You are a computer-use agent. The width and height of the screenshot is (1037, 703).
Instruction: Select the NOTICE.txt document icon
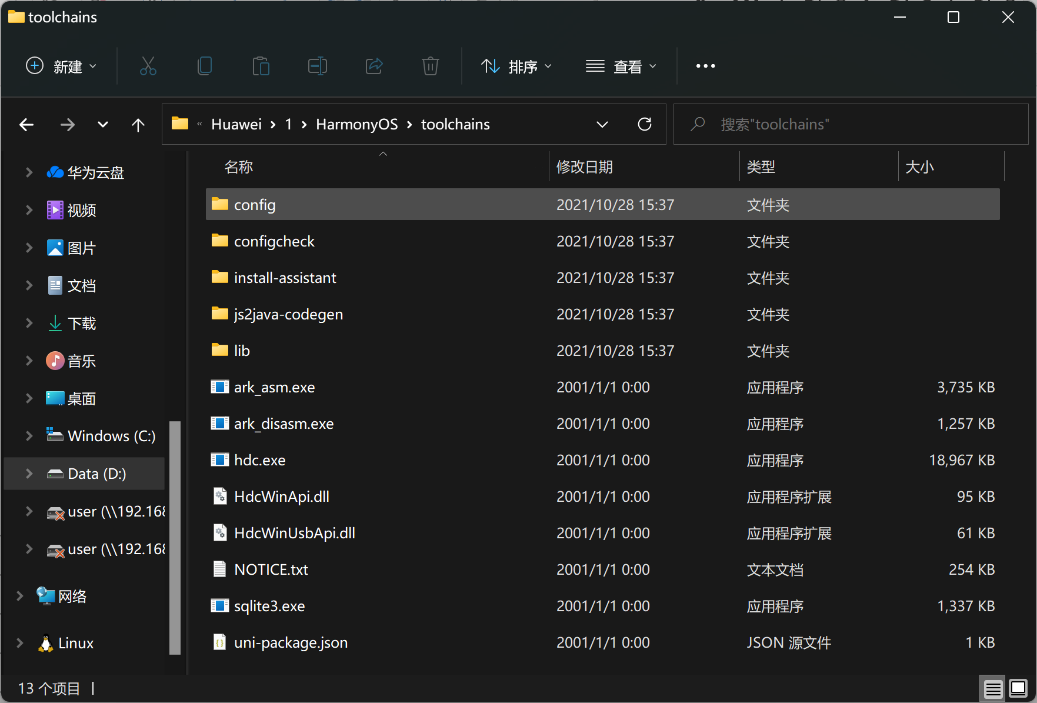(x=220, y=569)
